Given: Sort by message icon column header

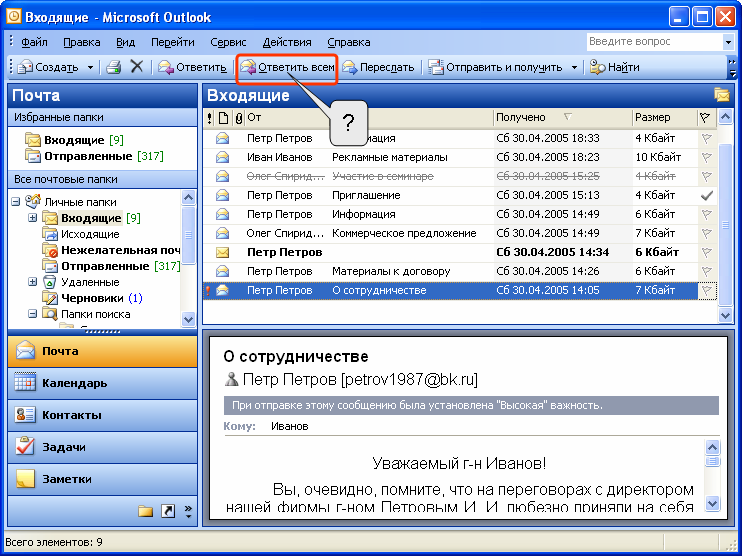Looking at the screenshot, I should 222,118.
